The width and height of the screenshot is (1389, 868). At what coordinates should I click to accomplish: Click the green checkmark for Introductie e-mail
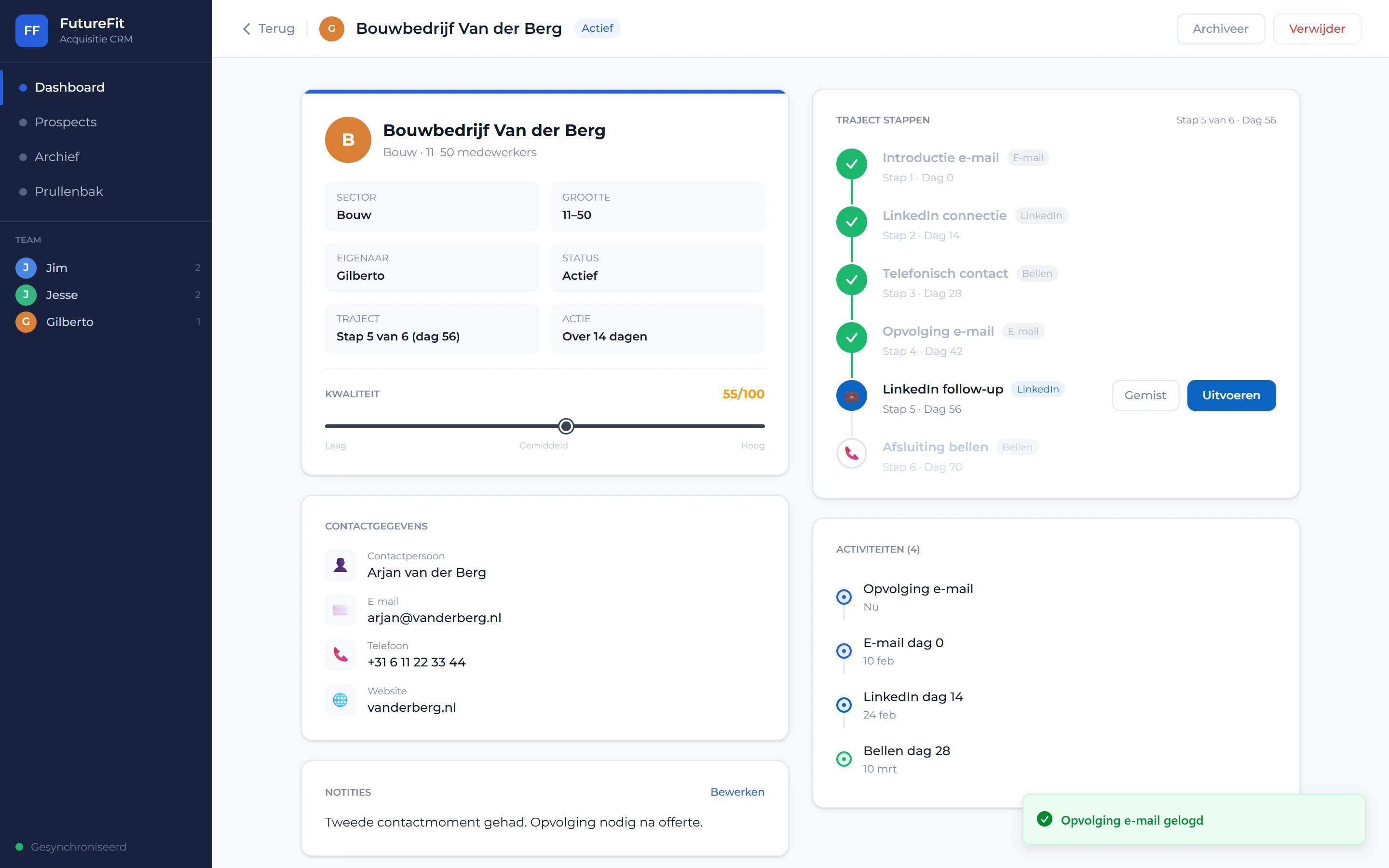click(x=852, y=164)
